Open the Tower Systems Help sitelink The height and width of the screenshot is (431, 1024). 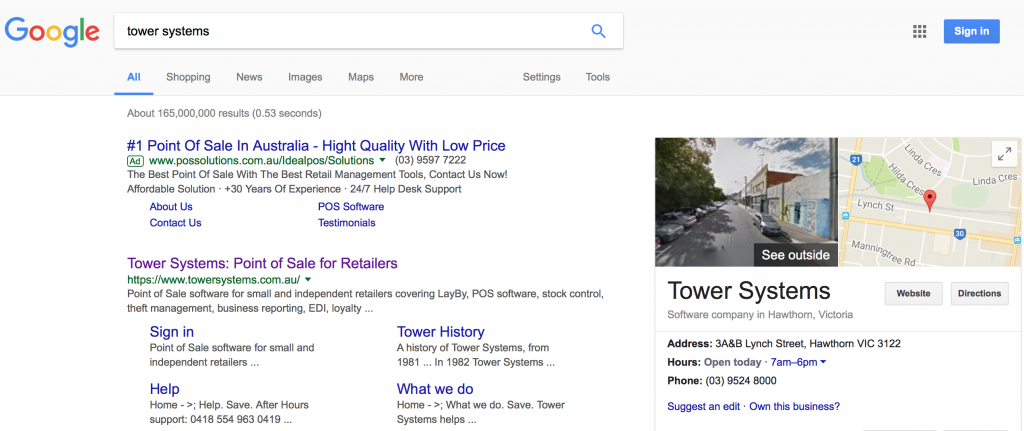tap(165, 389)
